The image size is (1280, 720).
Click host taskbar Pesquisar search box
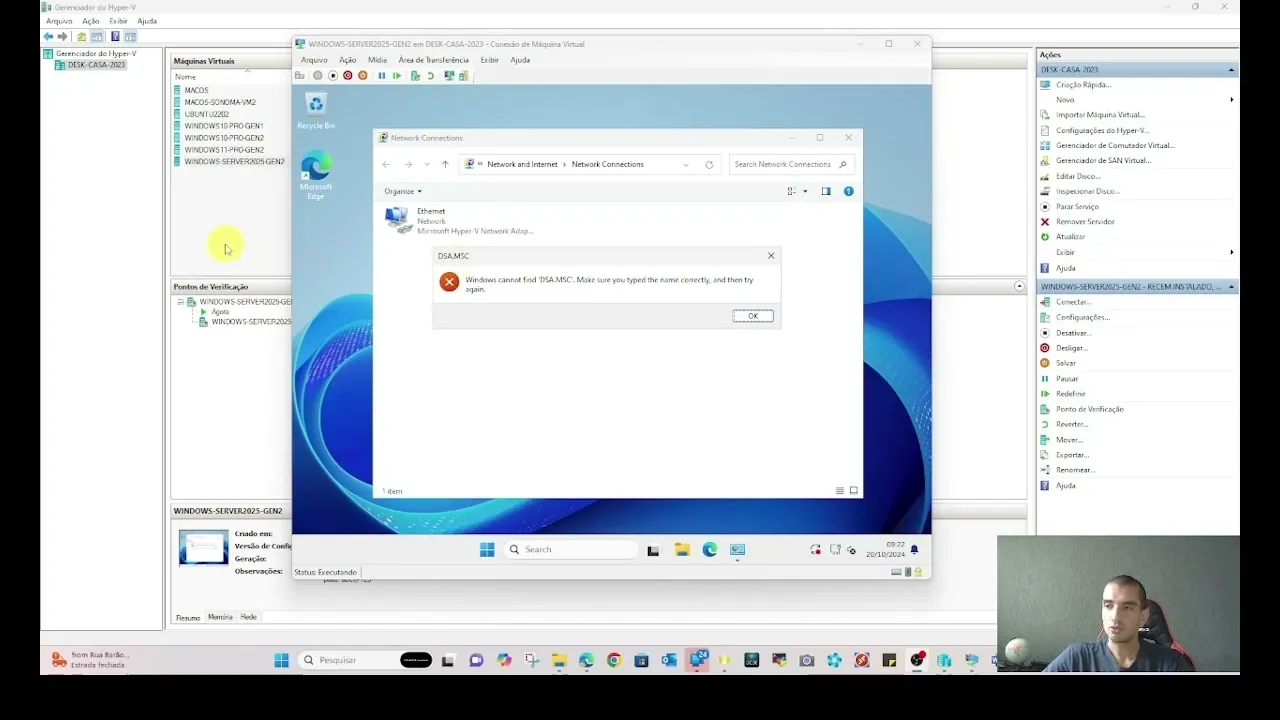click(x=365, y=660)
